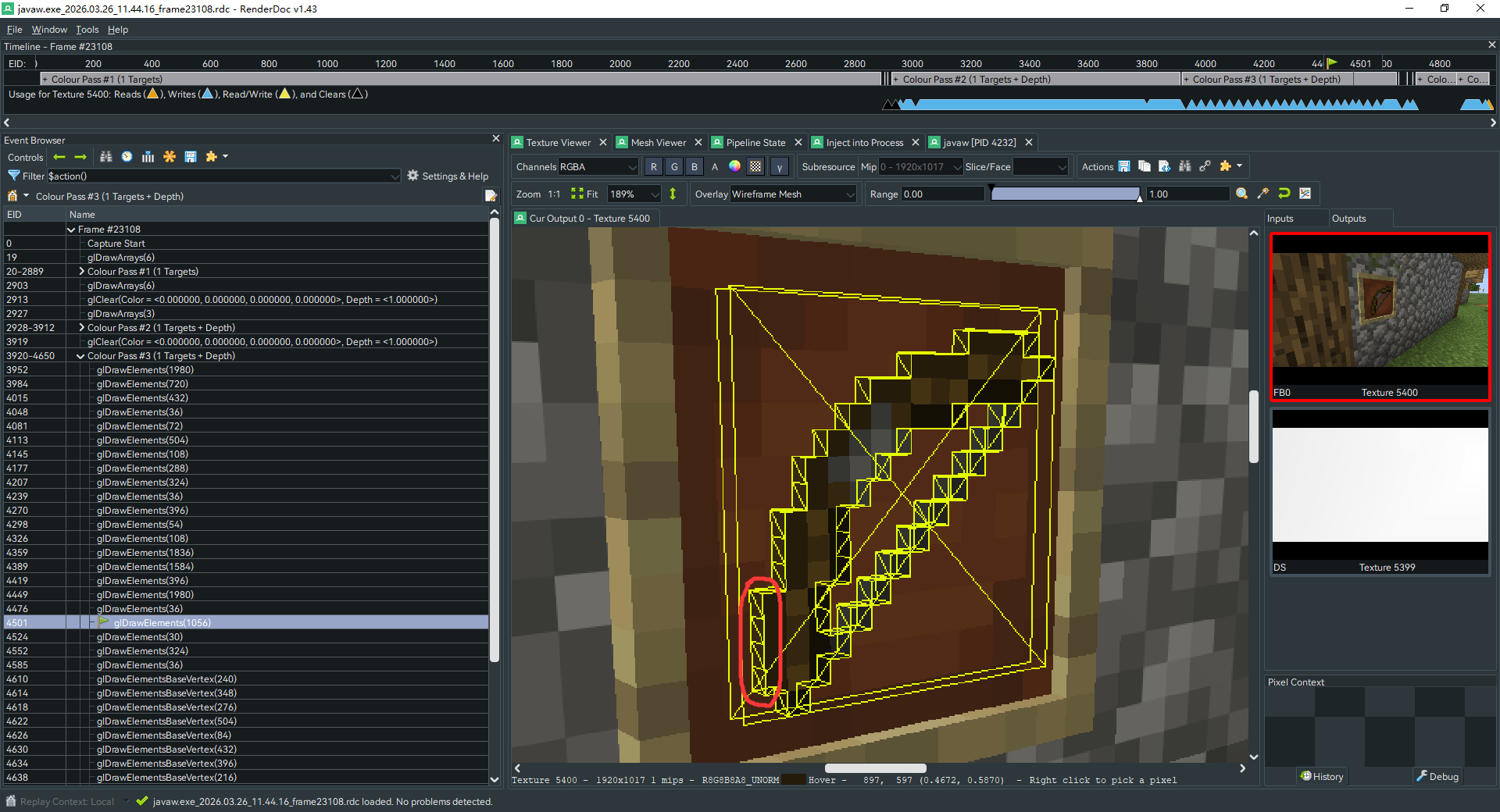The image size is (1500, 812).
Task: Click the save texture icon in Actions
Action: click(x=1124, y=166)
